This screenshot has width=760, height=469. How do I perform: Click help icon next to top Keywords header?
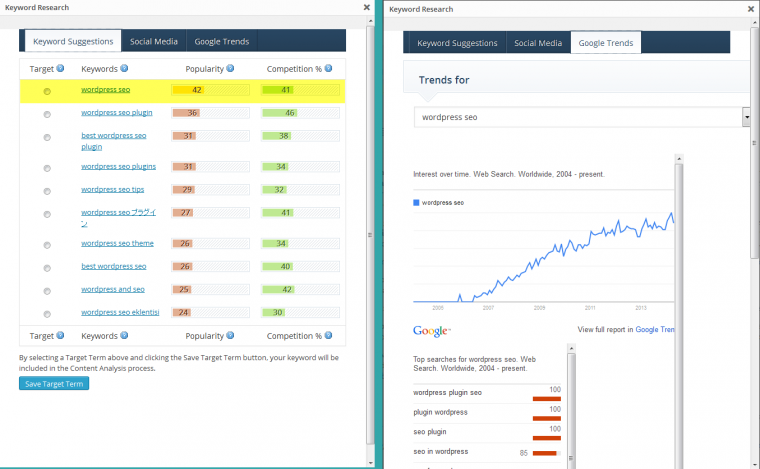point(124,68)
